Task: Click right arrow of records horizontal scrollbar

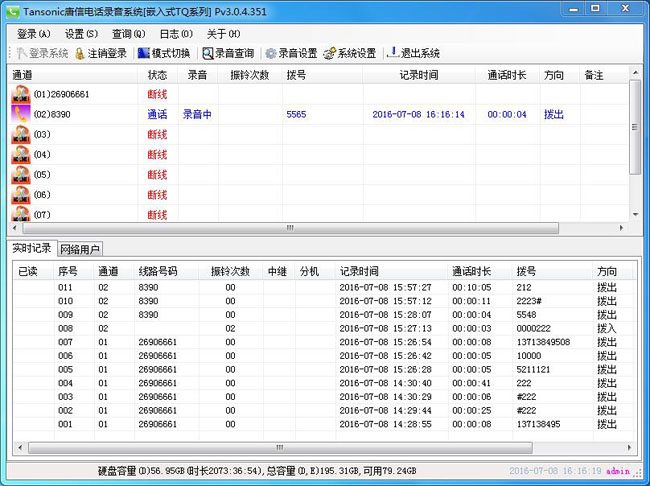Action: [630, 447]
